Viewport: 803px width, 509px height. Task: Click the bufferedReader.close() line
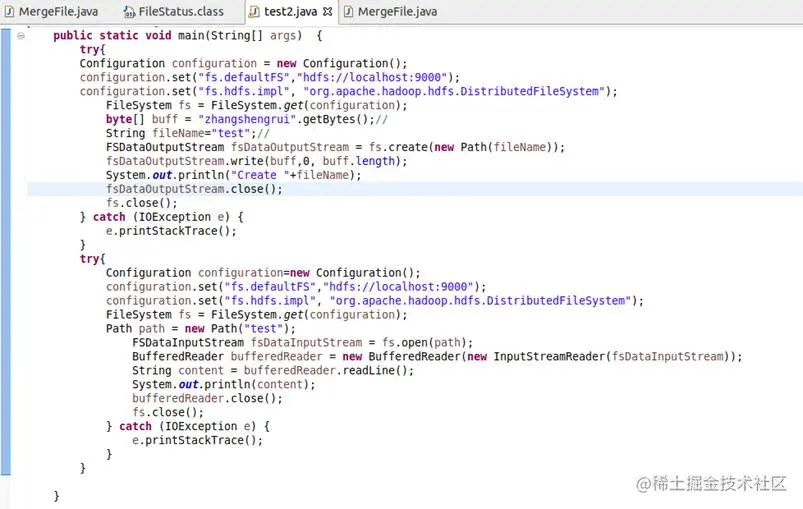click(x=207, y=398)
